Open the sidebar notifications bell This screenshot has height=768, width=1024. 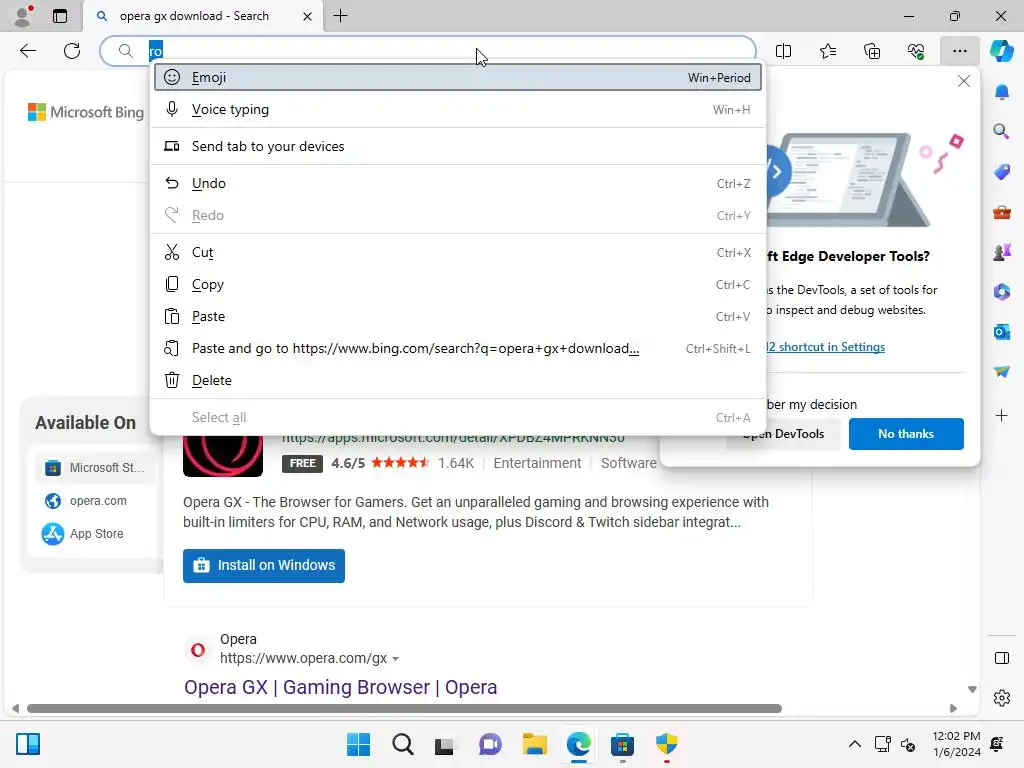tap(1002, 92)
